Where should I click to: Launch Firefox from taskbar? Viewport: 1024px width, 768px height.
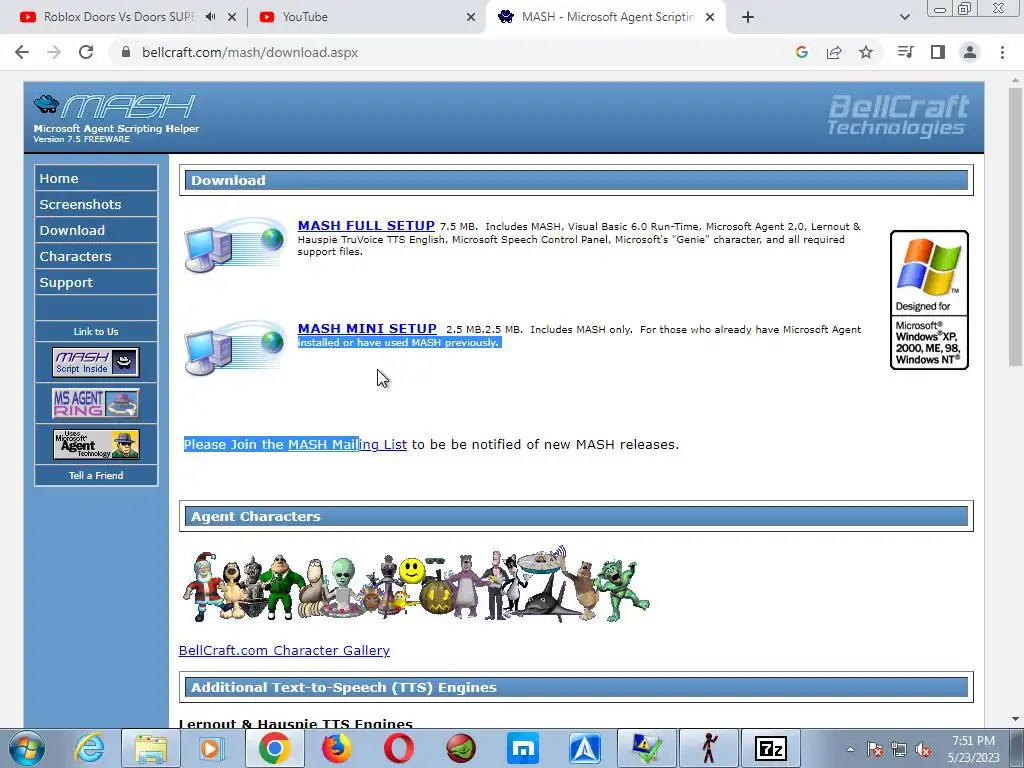coord(336,748)
